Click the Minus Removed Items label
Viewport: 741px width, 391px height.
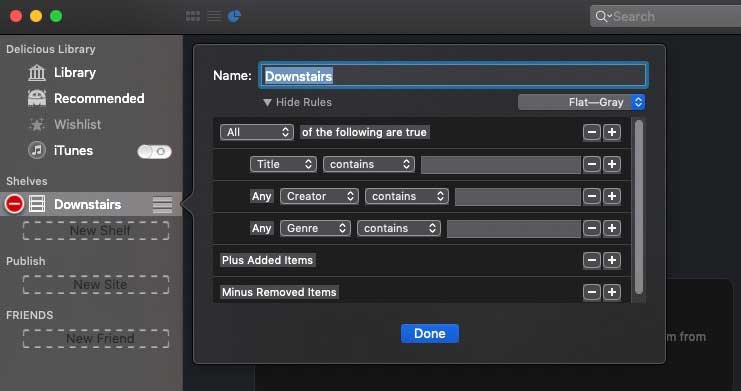point(279,292)
